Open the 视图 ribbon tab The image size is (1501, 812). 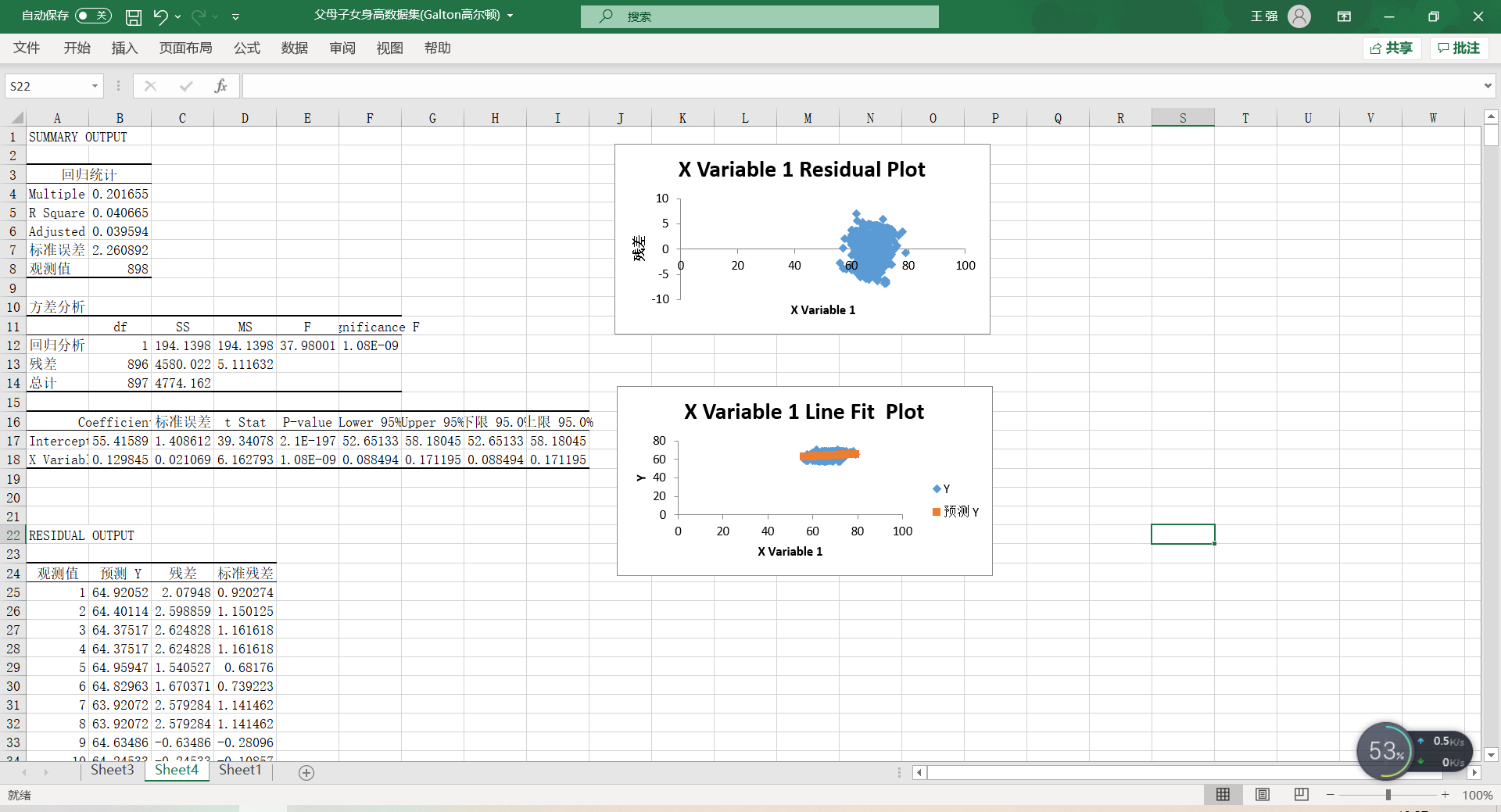click(389, 48)
